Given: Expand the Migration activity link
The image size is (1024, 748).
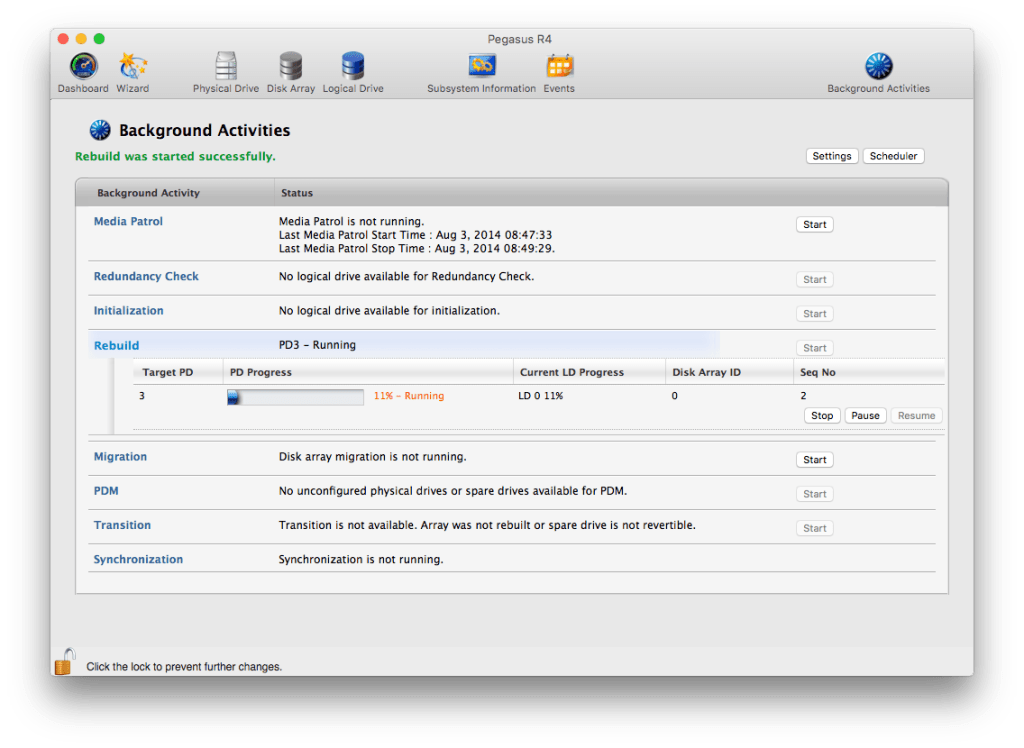Looking at the screenshot, I should [x=120, y=457].
